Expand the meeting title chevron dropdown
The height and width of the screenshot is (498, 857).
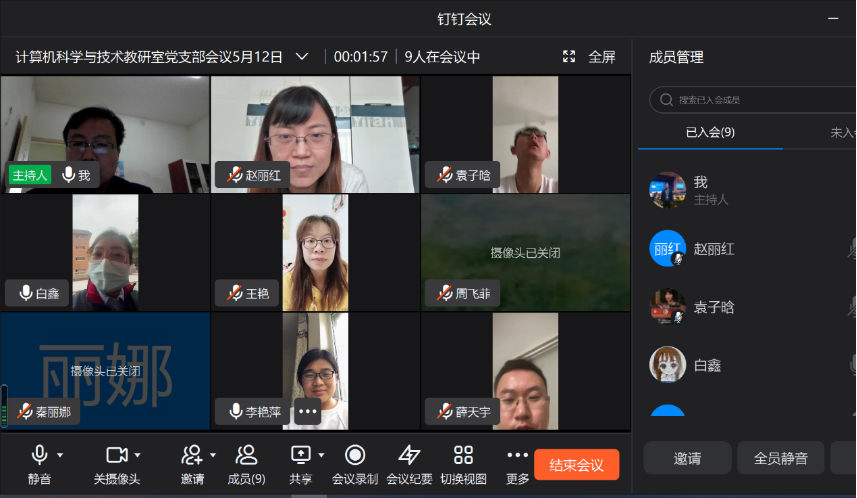tap(302, 57)
